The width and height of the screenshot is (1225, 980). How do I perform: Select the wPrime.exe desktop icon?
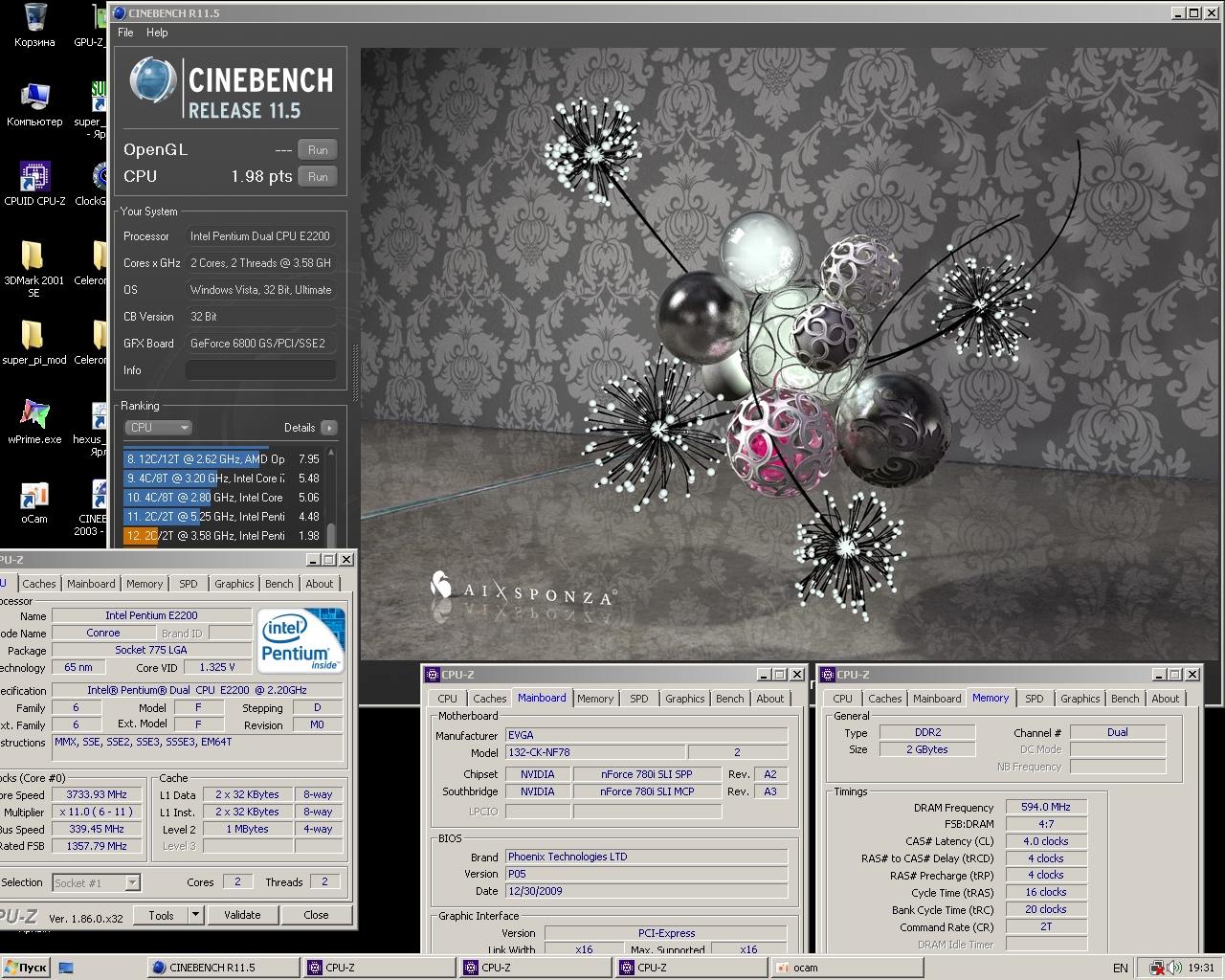pos(34,422)
